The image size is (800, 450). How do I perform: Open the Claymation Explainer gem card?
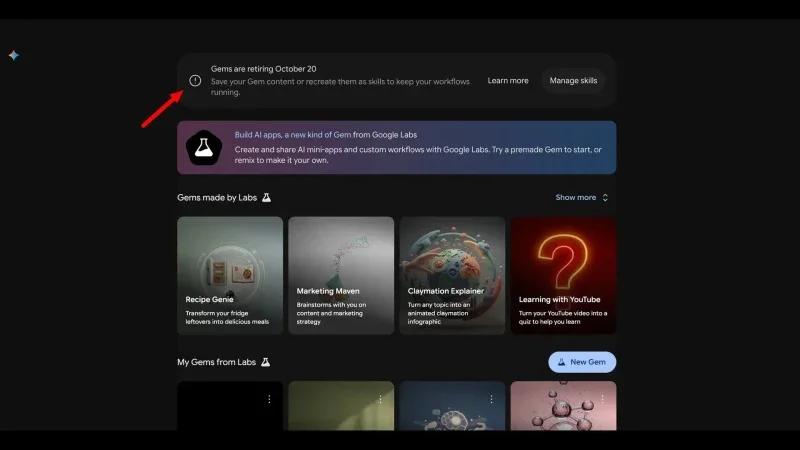click(x=452, y=276)
